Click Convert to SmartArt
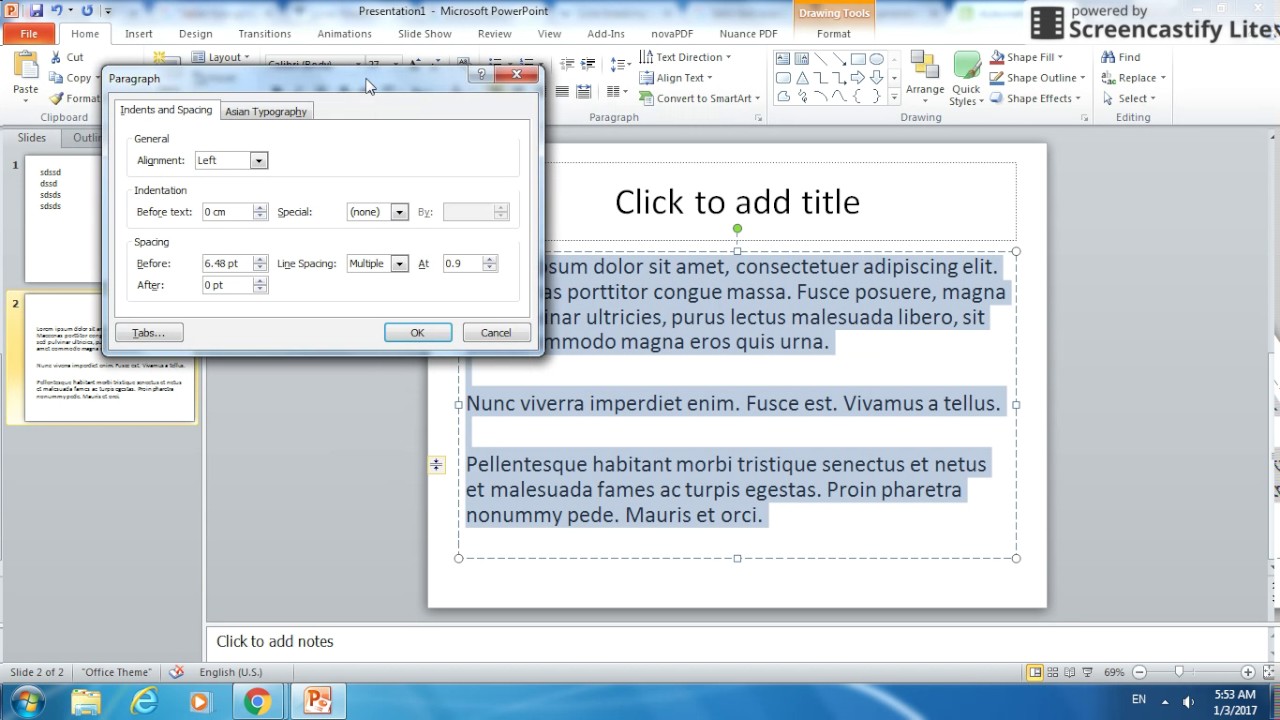This screenshot has width=1280, height=720. click(700, 99)
